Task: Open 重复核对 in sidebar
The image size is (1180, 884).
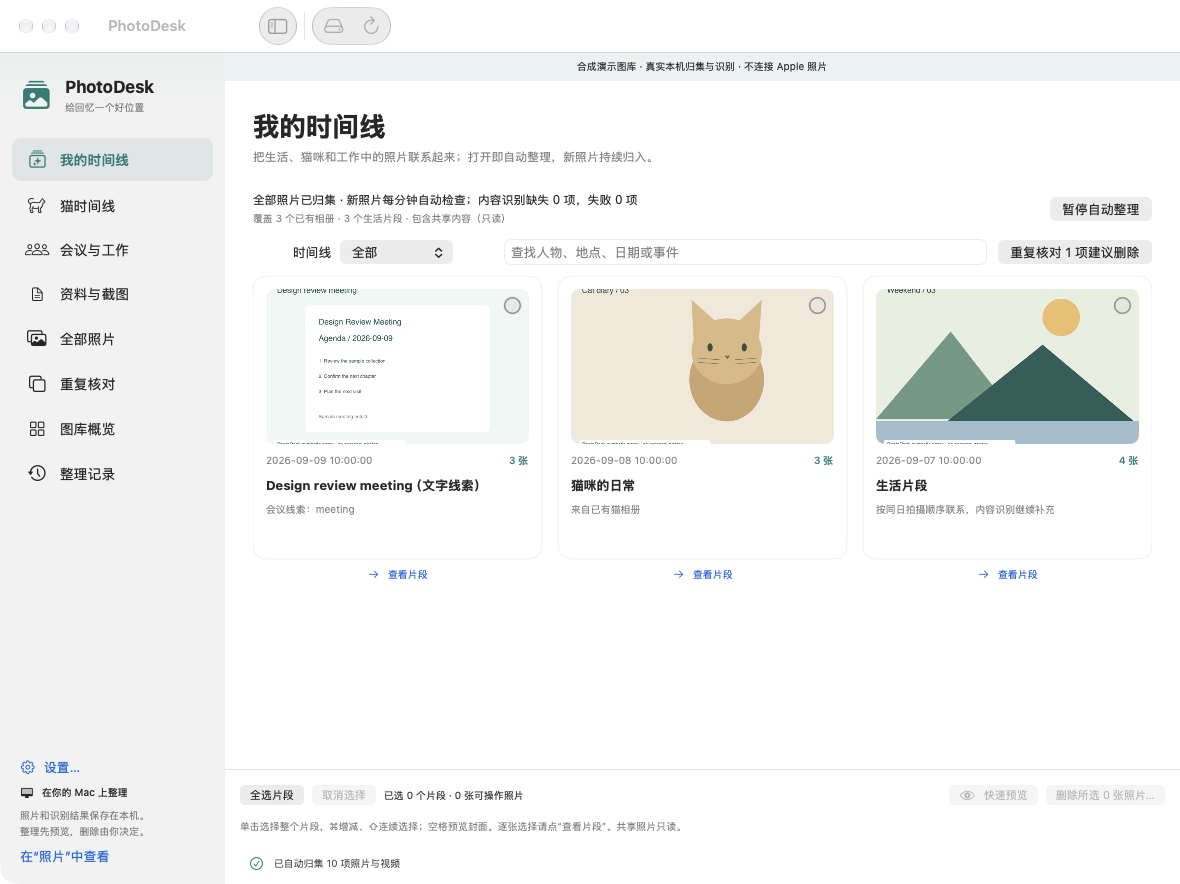Action: click(112, 384)
